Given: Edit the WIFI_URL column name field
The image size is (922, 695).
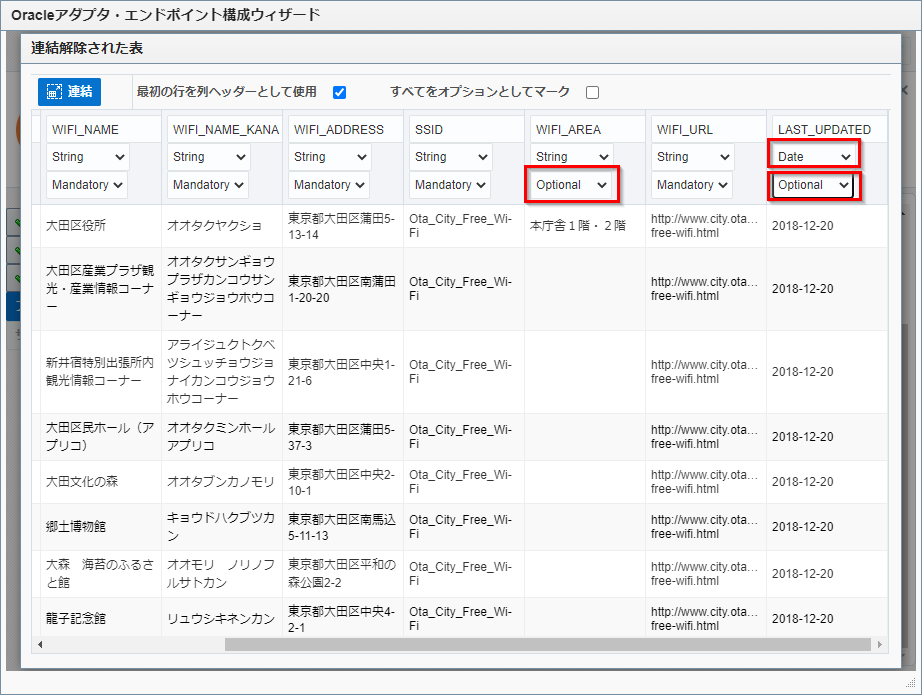Looking at the screenshot, I should click(706, 129).
